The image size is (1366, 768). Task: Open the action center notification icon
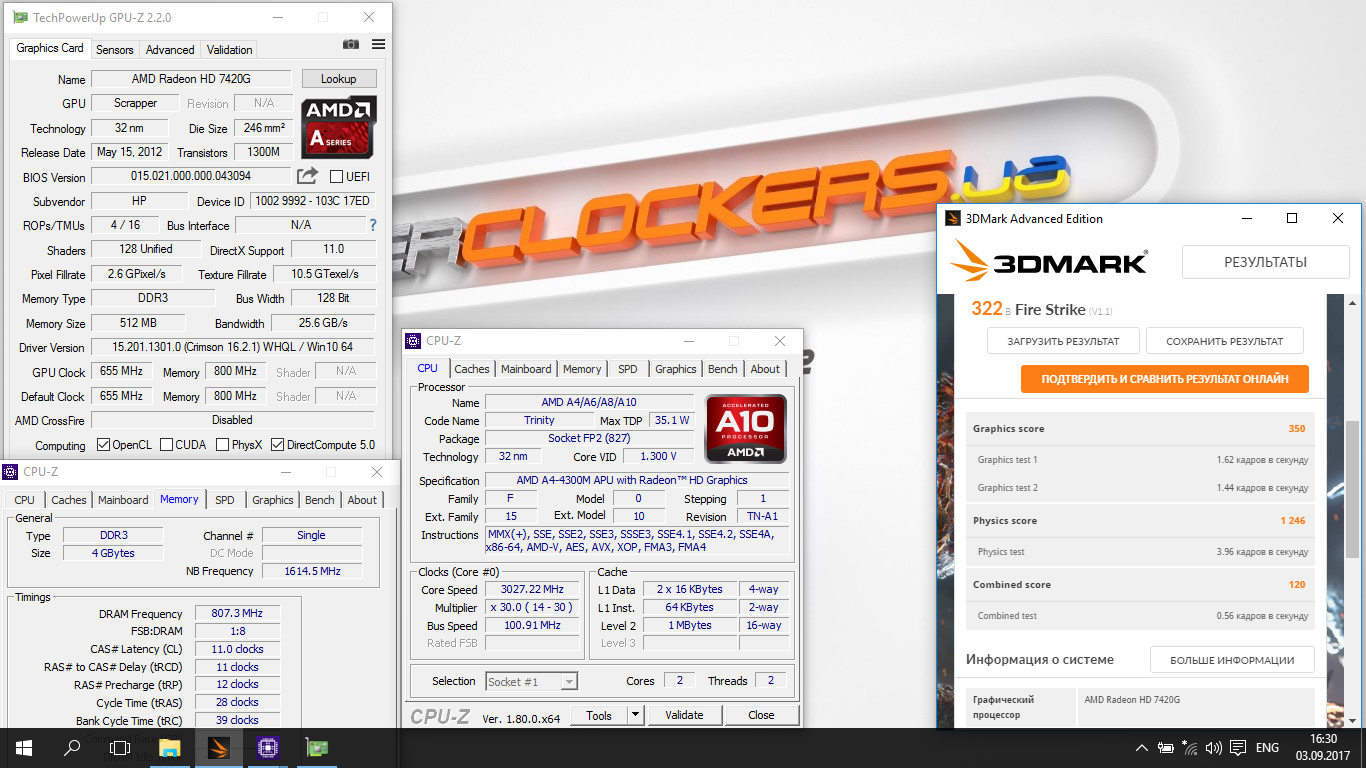[x=1238, y=748]
